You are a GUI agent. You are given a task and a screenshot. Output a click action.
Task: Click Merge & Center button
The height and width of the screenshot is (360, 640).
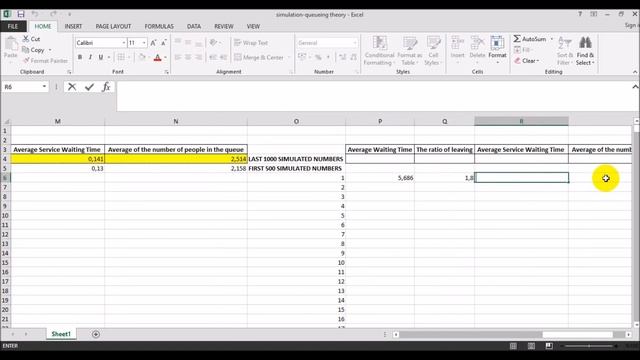click(259, 57)
